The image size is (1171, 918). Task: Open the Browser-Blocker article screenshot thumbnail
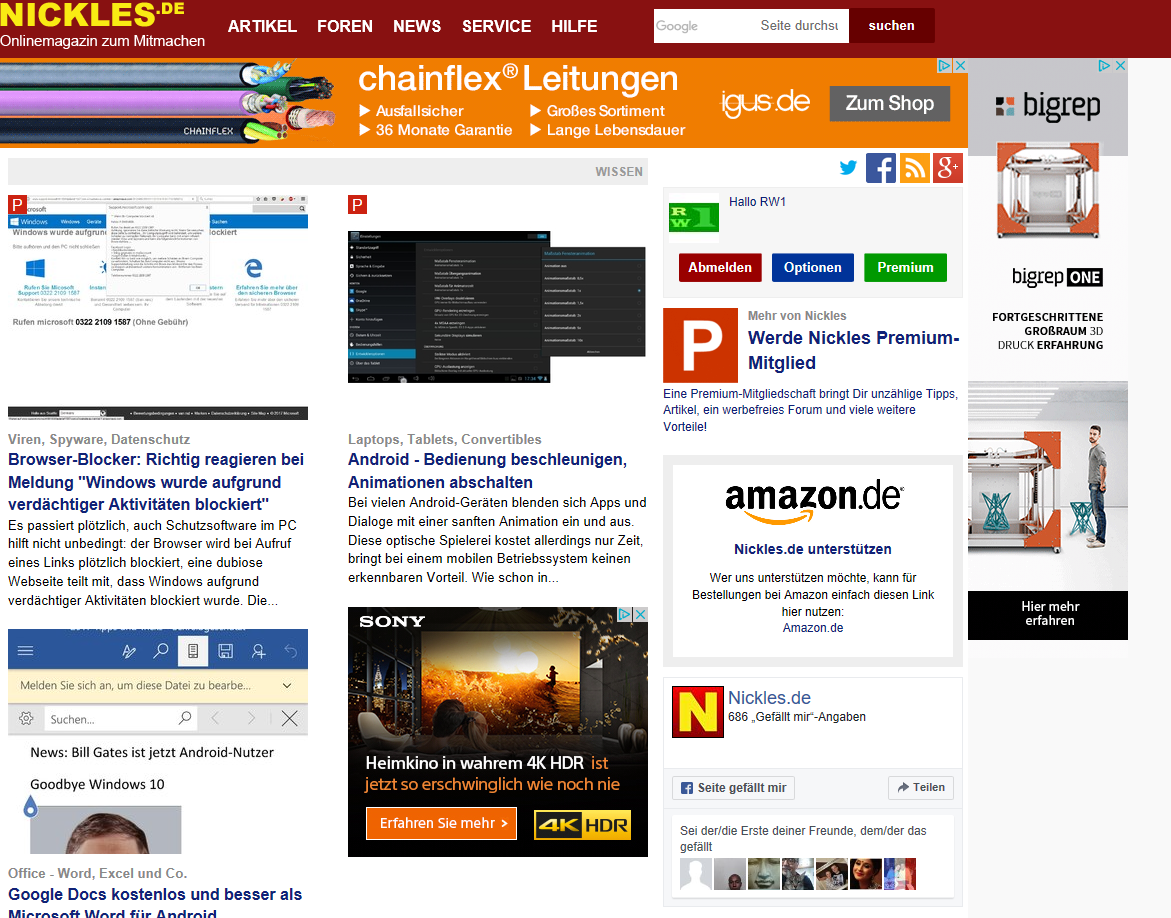coord(158,307)
